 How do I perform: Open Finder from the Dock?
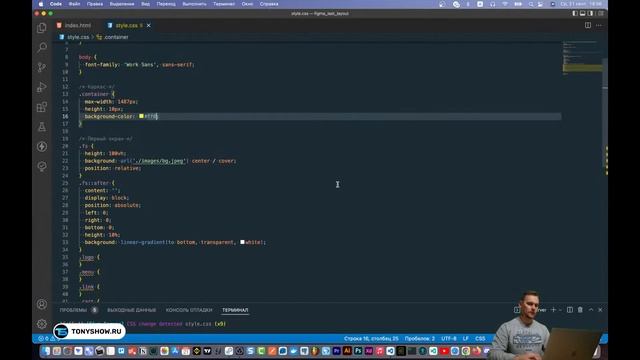coord(46,351)
